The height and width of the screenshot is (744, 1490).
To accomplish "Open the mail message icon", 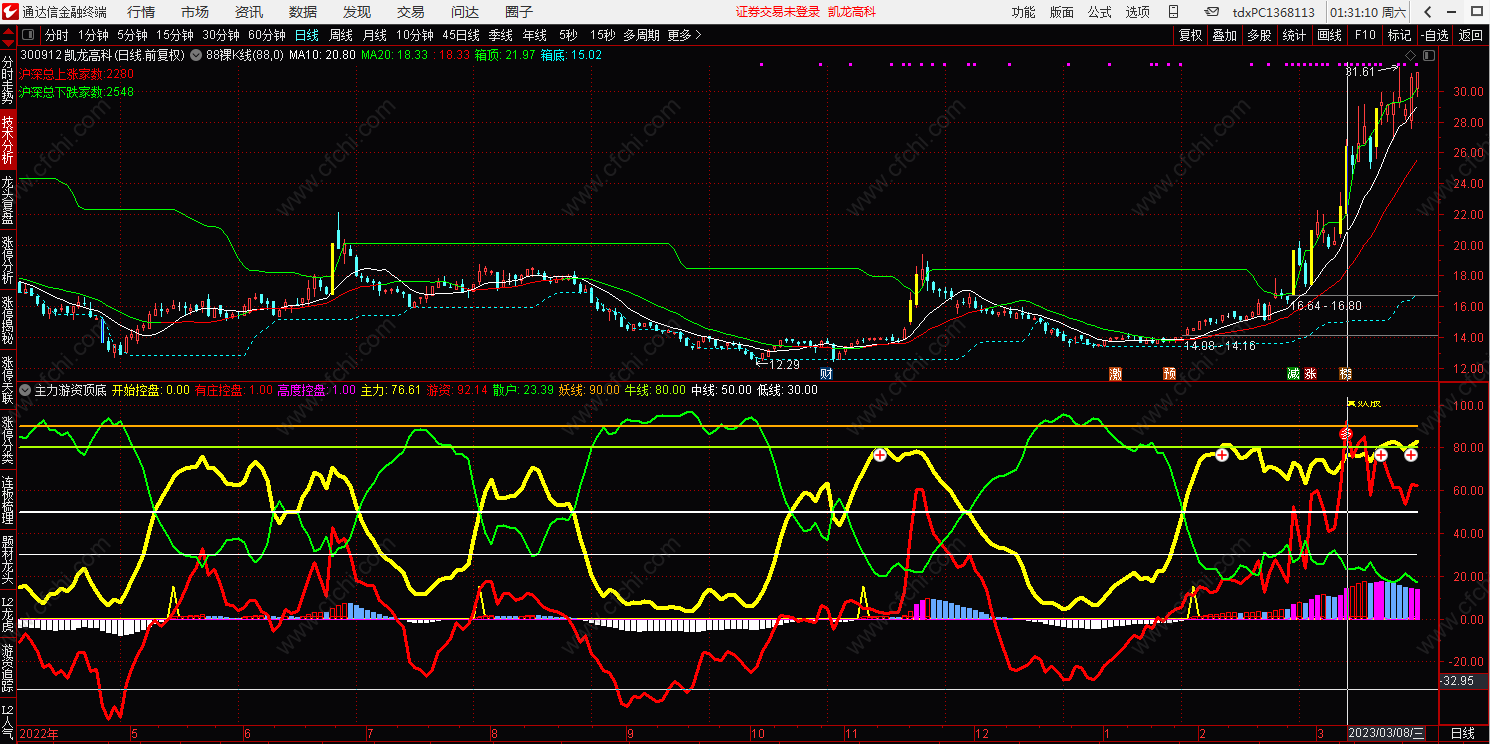I will (x=1212, y=12).
